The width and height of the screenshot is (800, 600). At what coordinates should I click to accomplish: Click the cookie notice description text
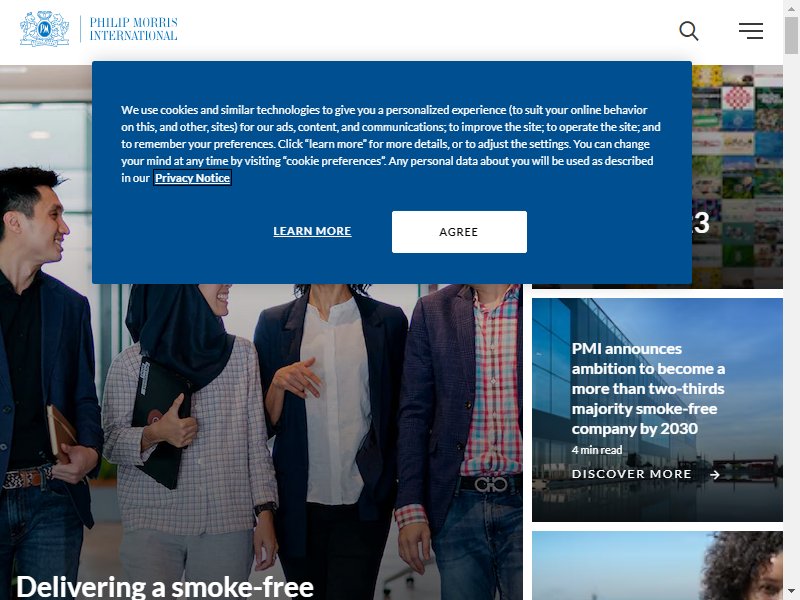[x=391, y=144]
